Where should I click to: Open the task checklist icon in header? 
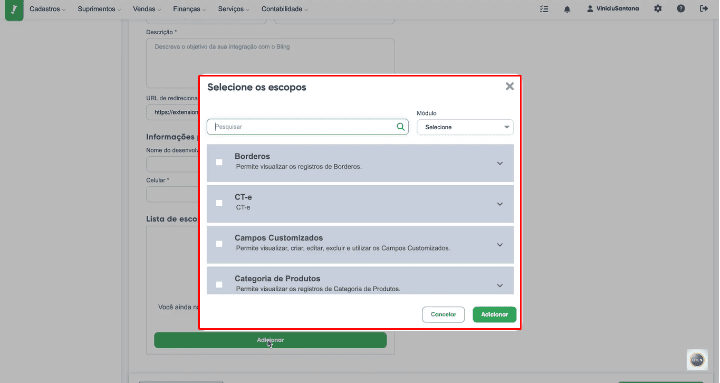click(544, 9)
